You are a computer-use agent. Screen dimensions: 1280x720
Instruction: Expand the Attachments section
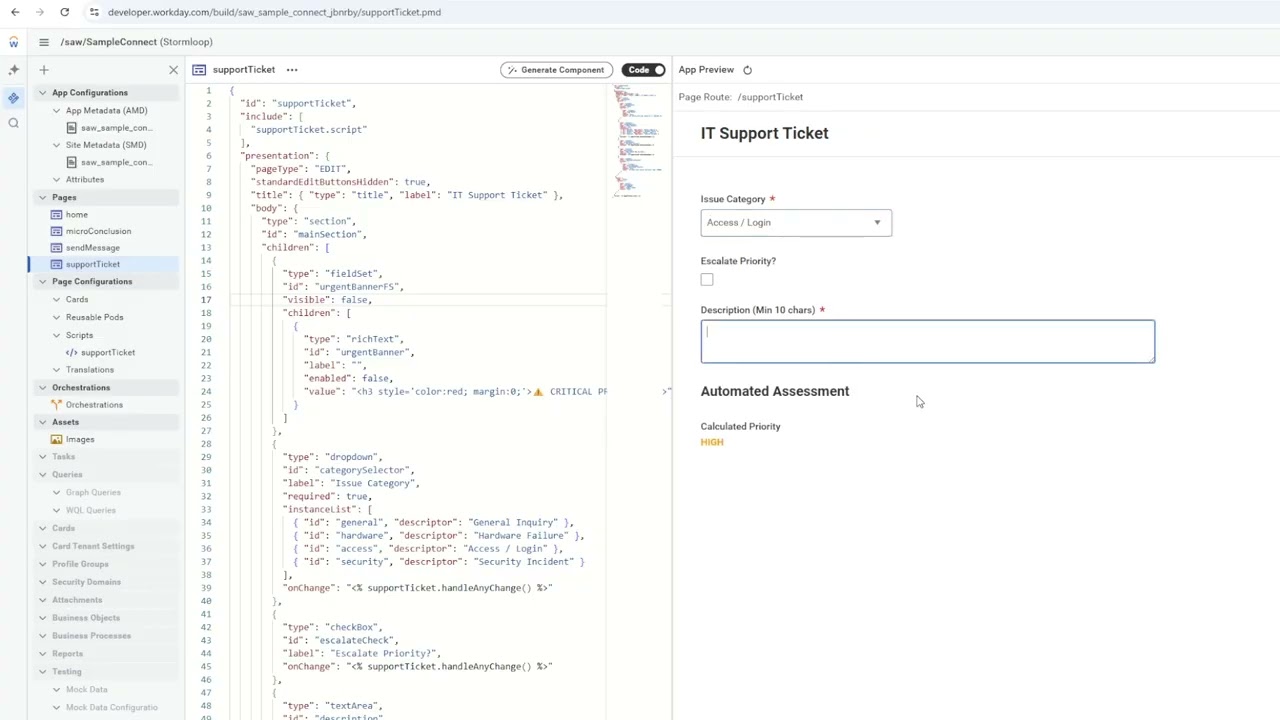[x=43, y=600]
